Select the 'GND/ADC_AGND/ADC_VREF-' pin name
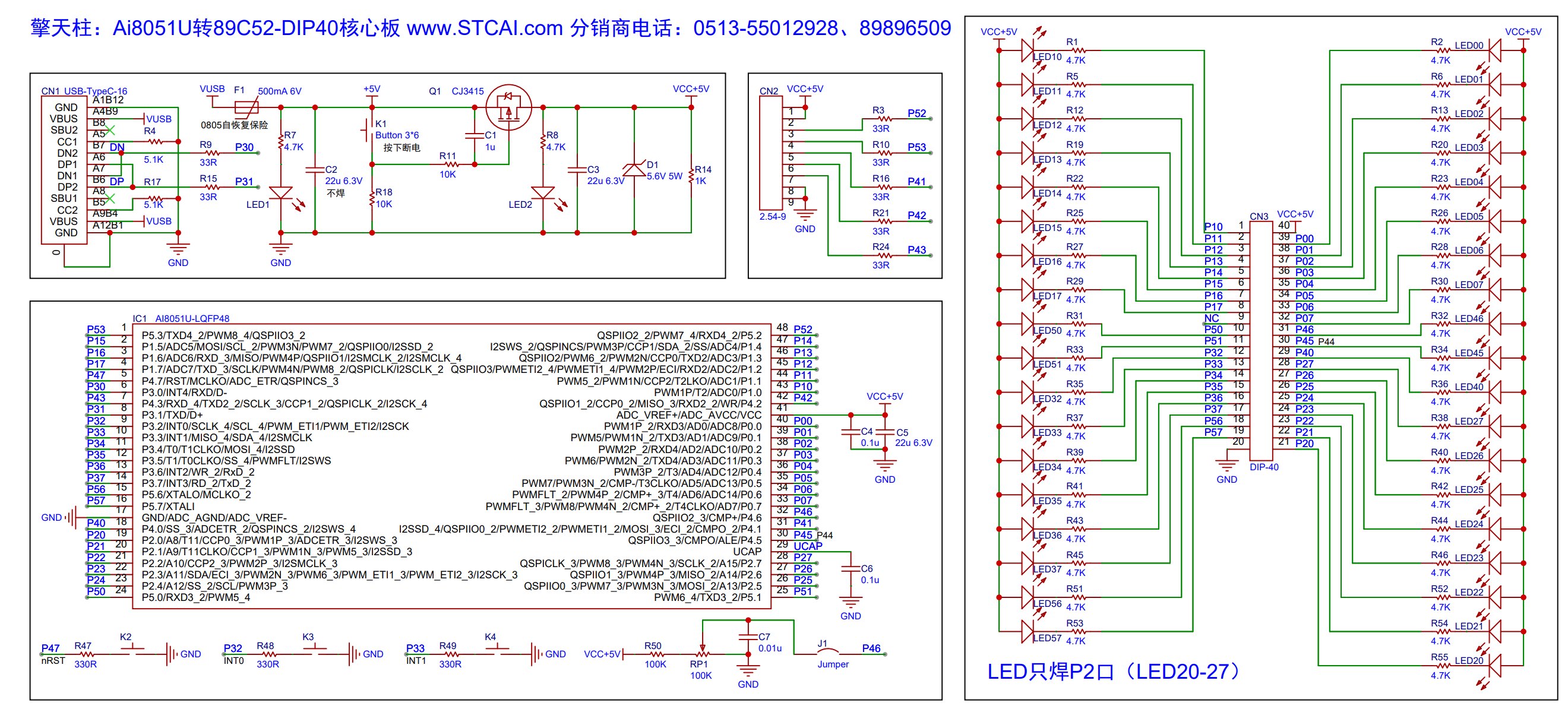1568x709 pixels. click(x=214, y=517)
